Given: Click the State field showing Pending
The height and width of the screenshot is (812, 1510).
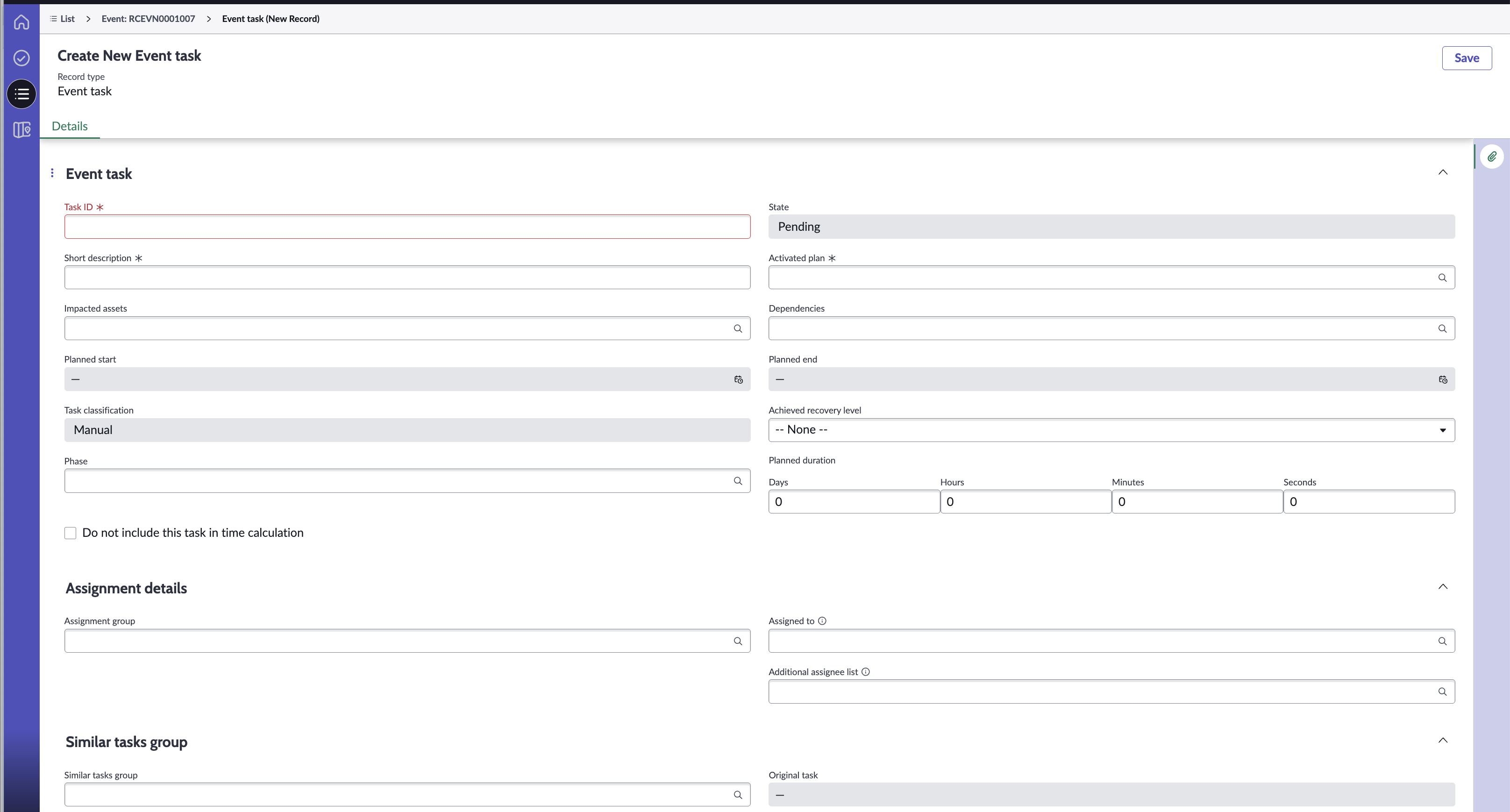Looking at the screenshot, I should (x=1111, y=227).
